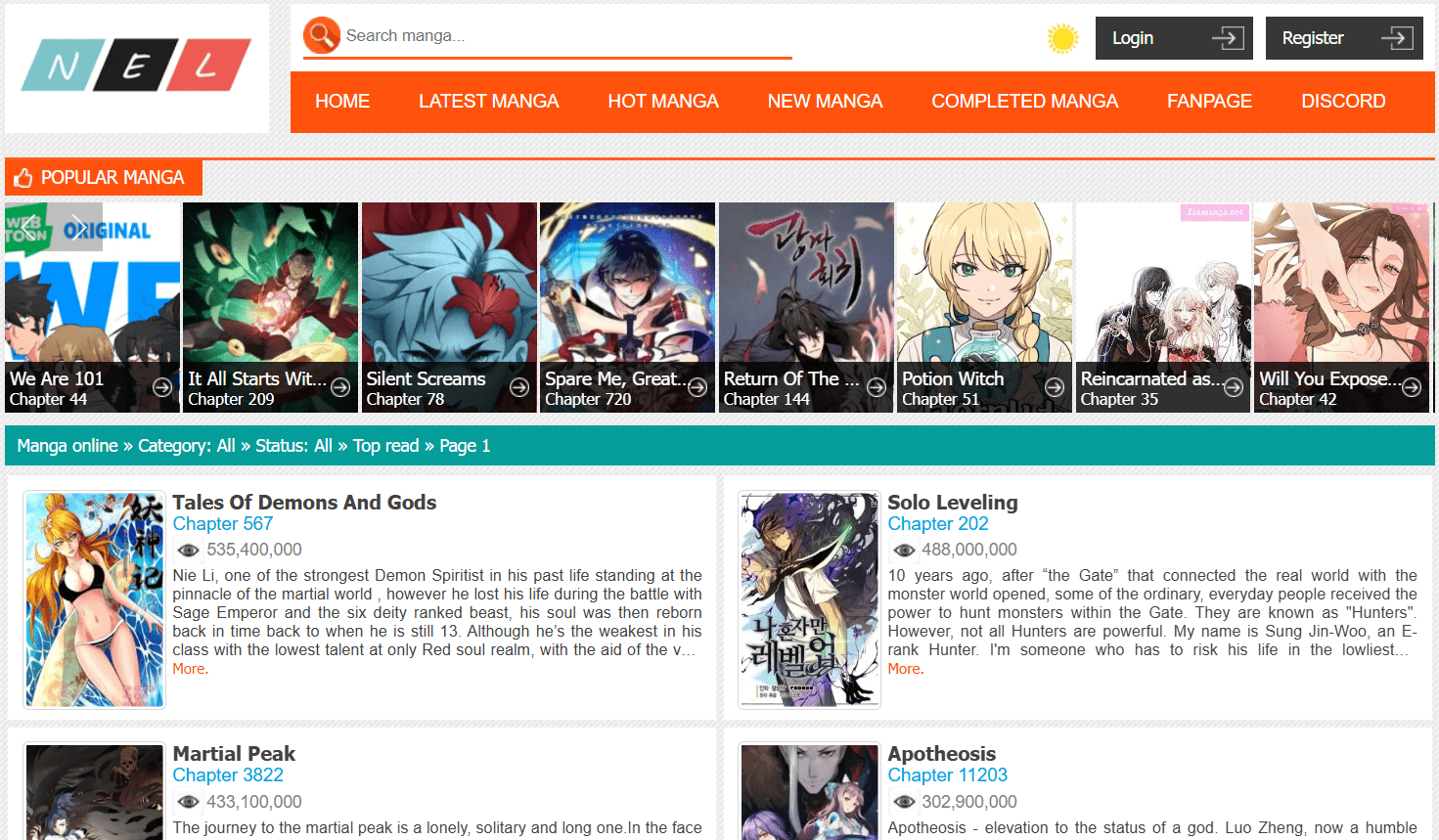Click the Page 1 breadcrumb text
The height and width of the screenshot is (840, 1439).
[x=465, y=446]
